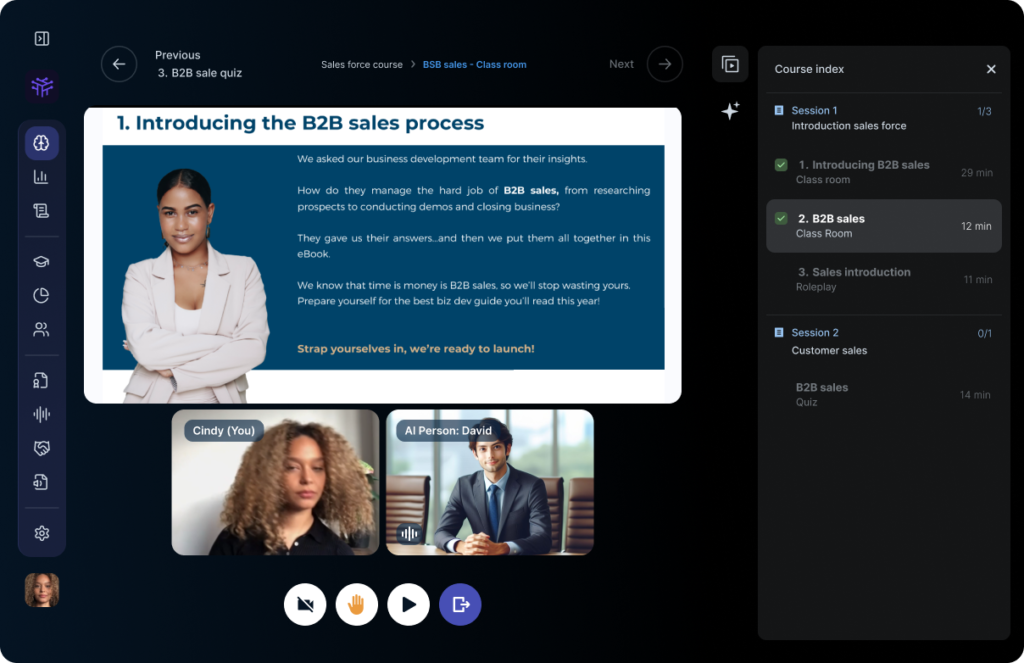Open the users group icon
Image resolution: width=1024 pixels, height=663 pixels.
[x=41, y=329]
